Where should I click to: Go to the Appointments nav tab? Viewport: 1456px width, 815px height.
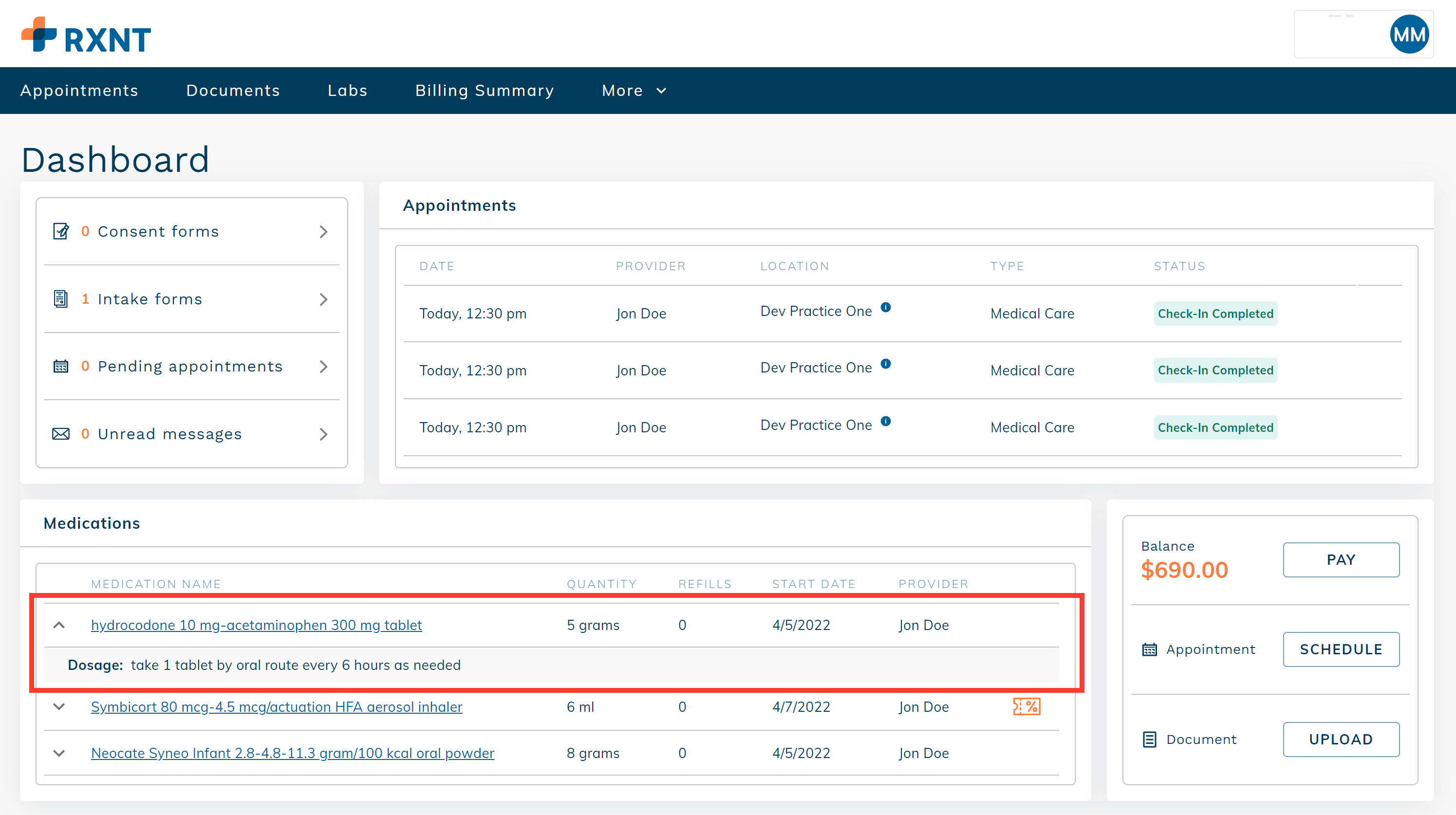click(79, 91)
